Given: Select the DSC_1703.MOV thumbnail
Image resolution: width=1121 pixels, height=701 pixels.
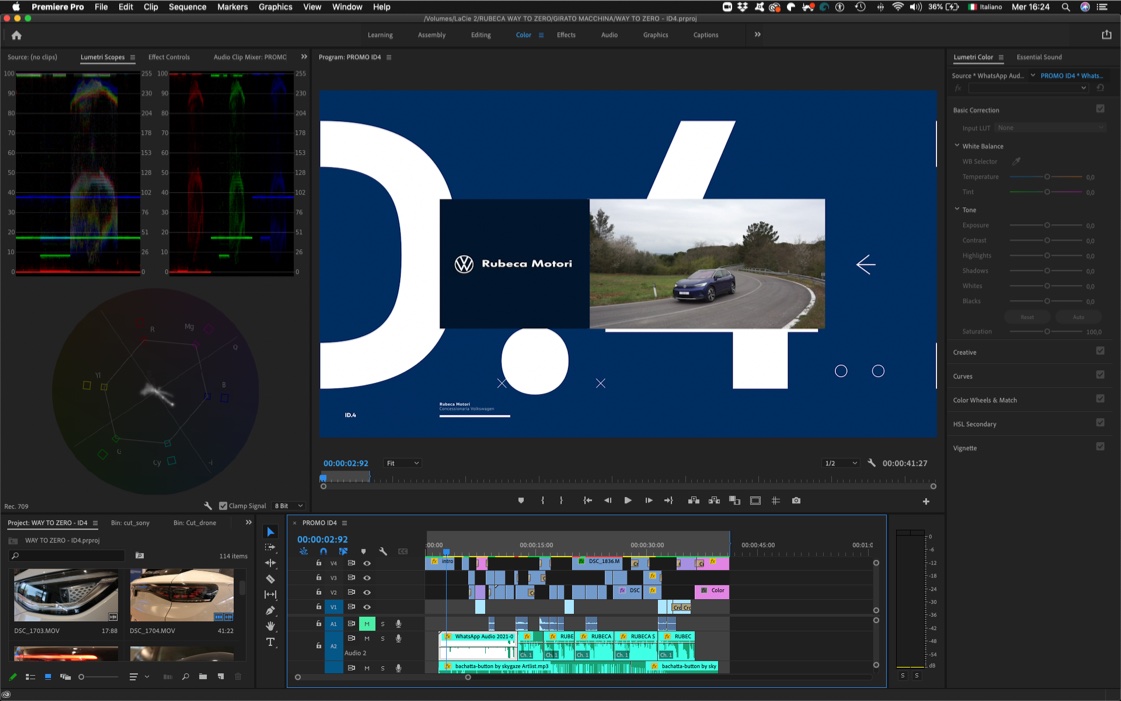Looking at the screenshot, I should 66,595.
